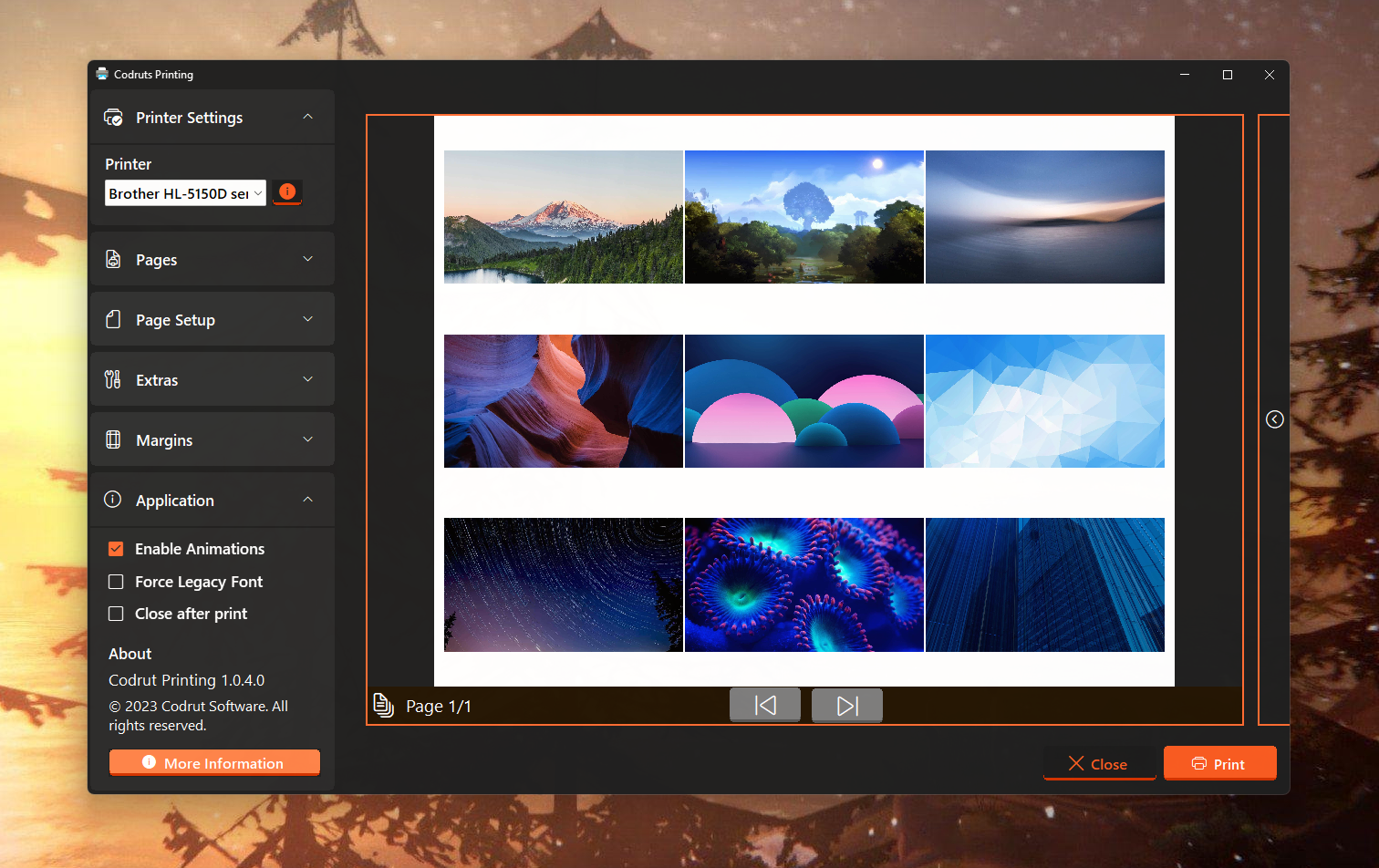Click the neon coral thumbnail in preview

click(804, 585)
